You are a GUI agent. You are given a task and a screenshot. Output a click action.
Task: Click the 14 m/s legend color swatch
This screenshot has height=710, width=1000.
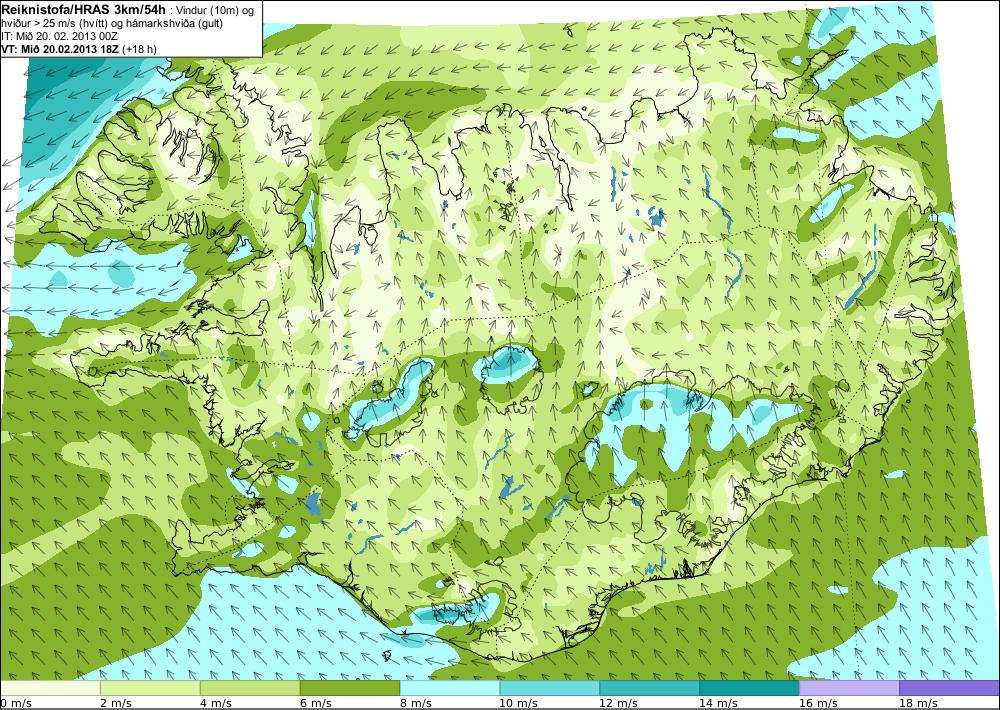tap(749, 688)
